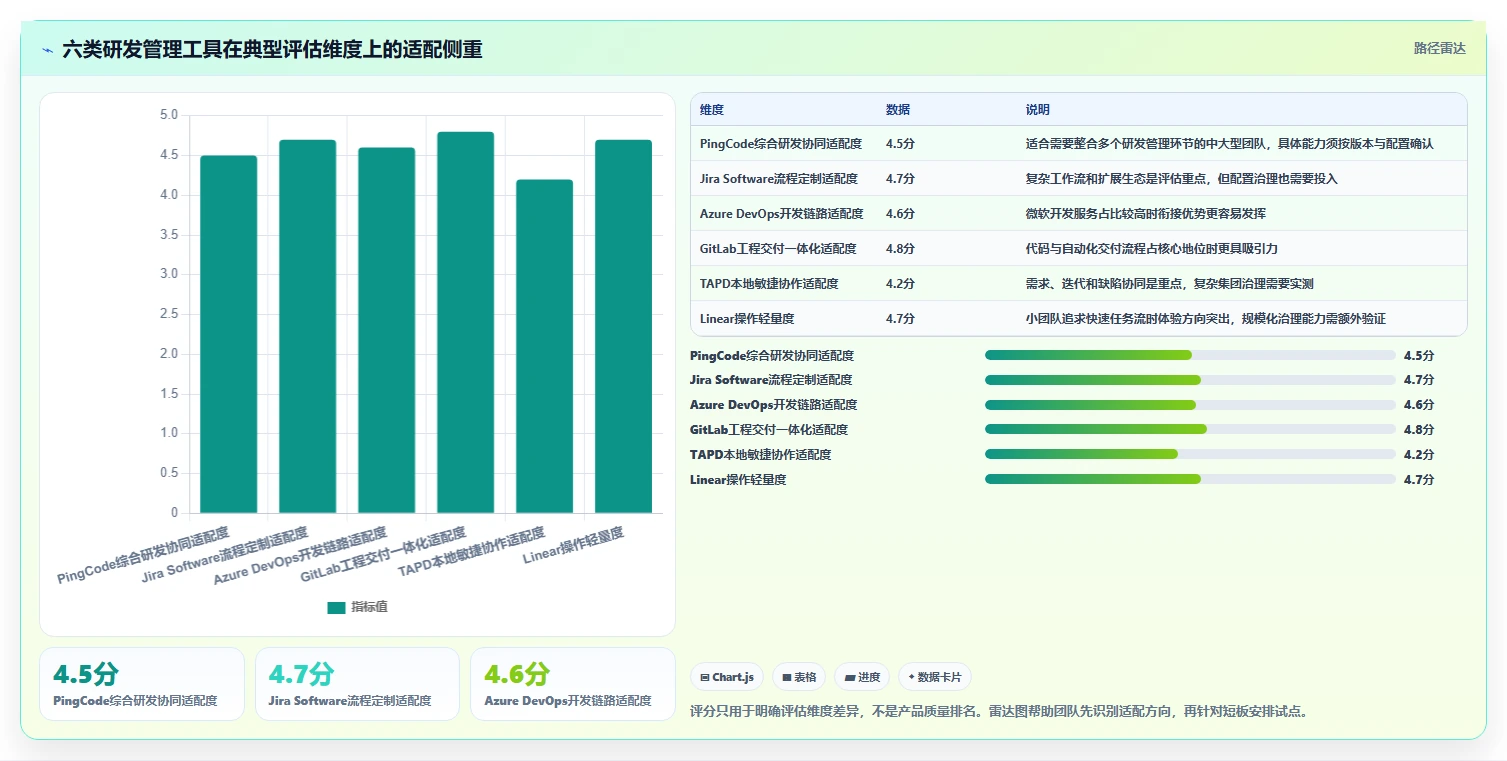Open the 4.6分 Azure DevOps data card
The width and height of the screenshot is (1507, 761).
click(573, 684)
